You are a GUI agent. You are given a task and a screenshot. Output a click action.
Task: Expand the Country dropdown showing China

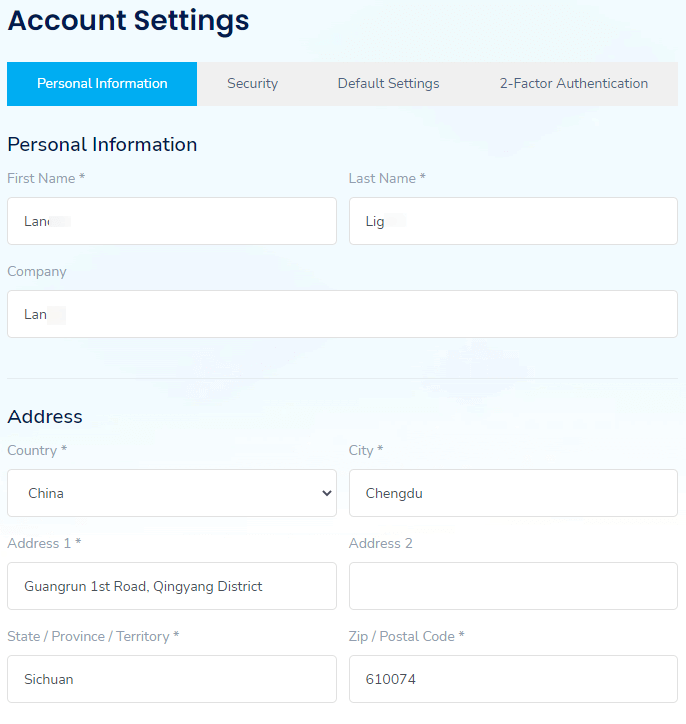(x=172, y=493)
